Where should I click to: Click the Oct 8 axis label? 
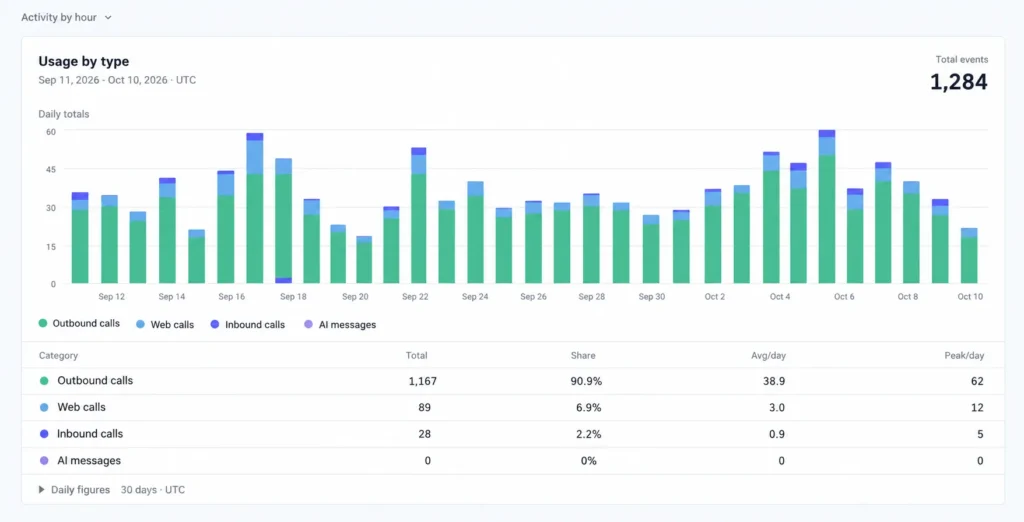pos(908,297)
